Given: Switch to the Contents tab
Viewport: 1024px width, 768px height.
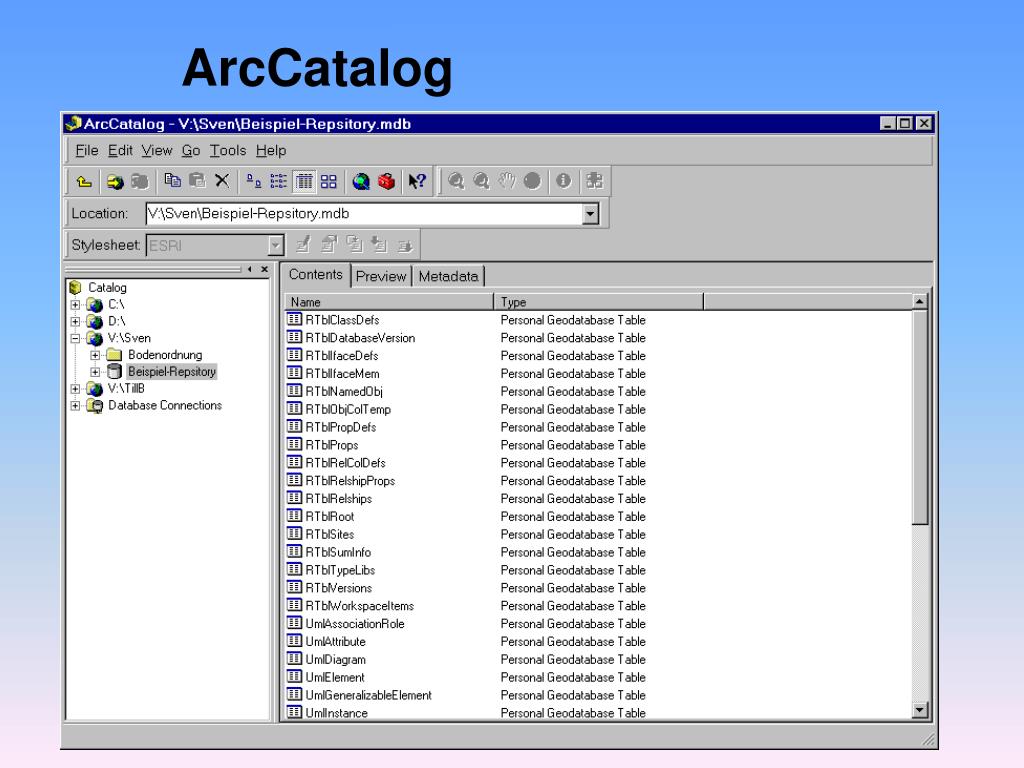Looking at the screenshot, I should tap(315, 274).
